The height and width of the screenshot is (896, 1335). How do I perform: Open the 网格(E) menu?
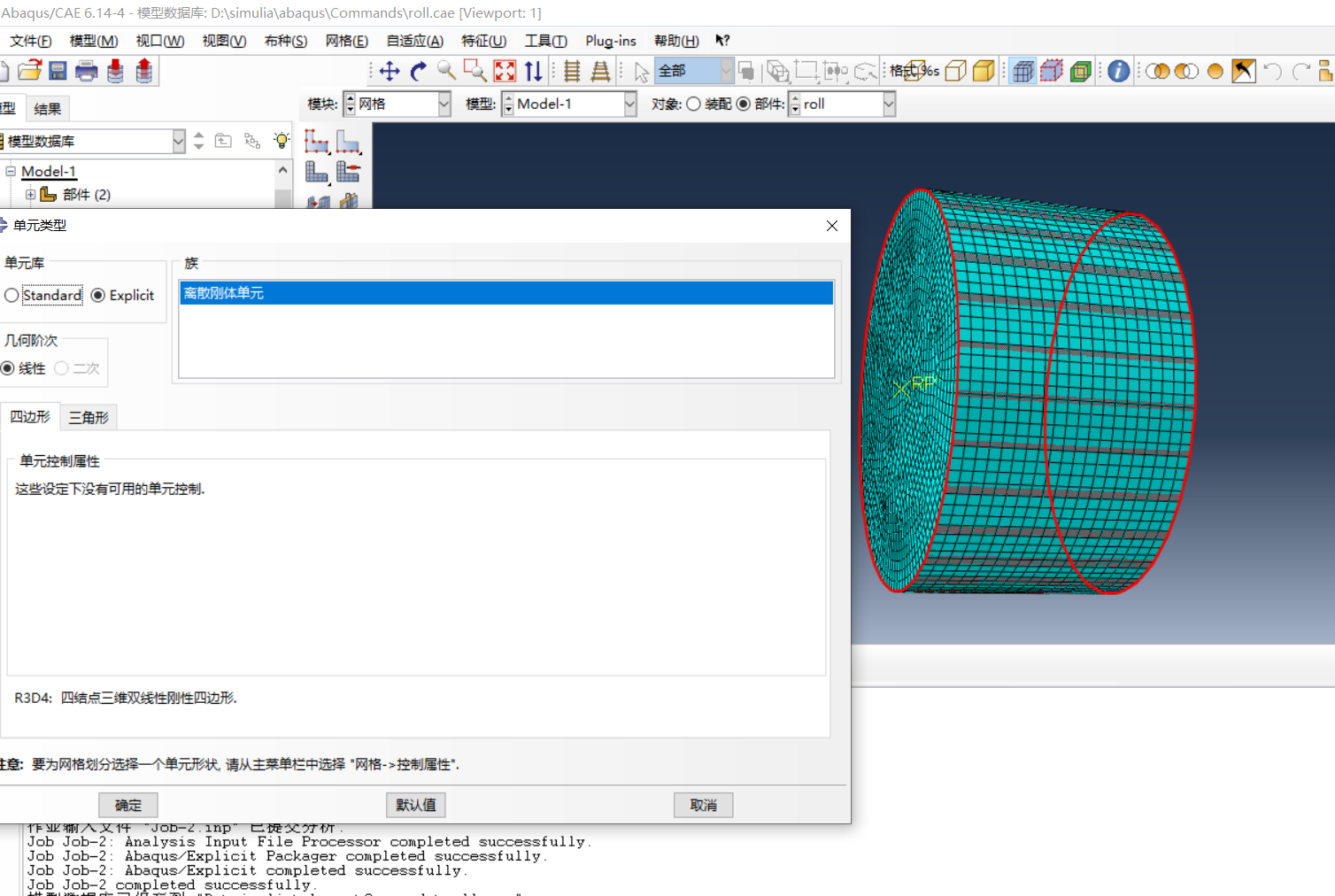pos(346,41)
